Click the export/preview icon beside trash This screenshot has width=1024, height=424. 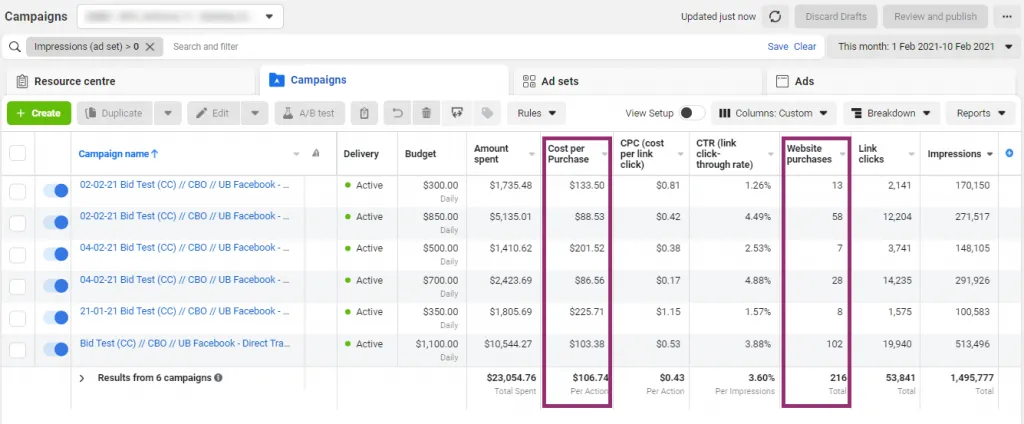[x=457, y=113]
